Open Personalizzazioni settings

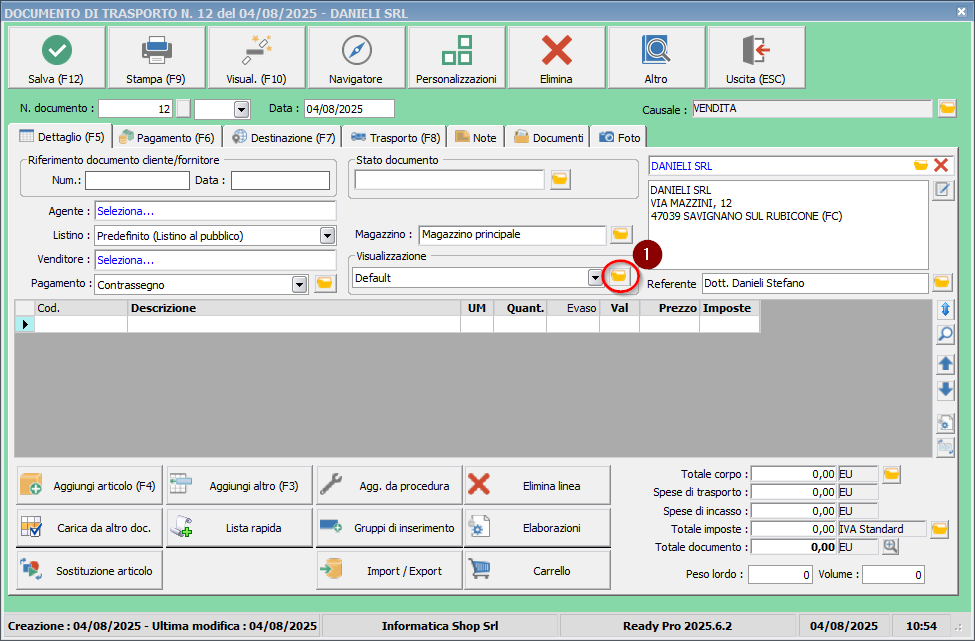click(456, 58)
